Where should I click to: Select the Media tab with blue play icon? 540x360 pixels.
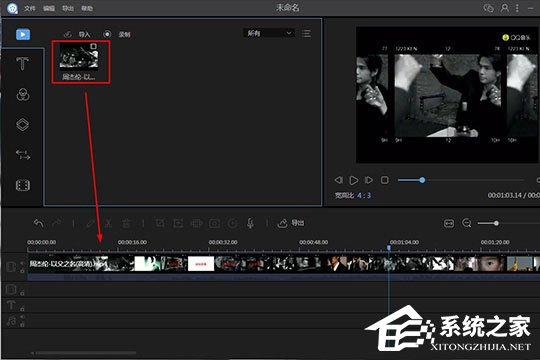coord(23,34)
